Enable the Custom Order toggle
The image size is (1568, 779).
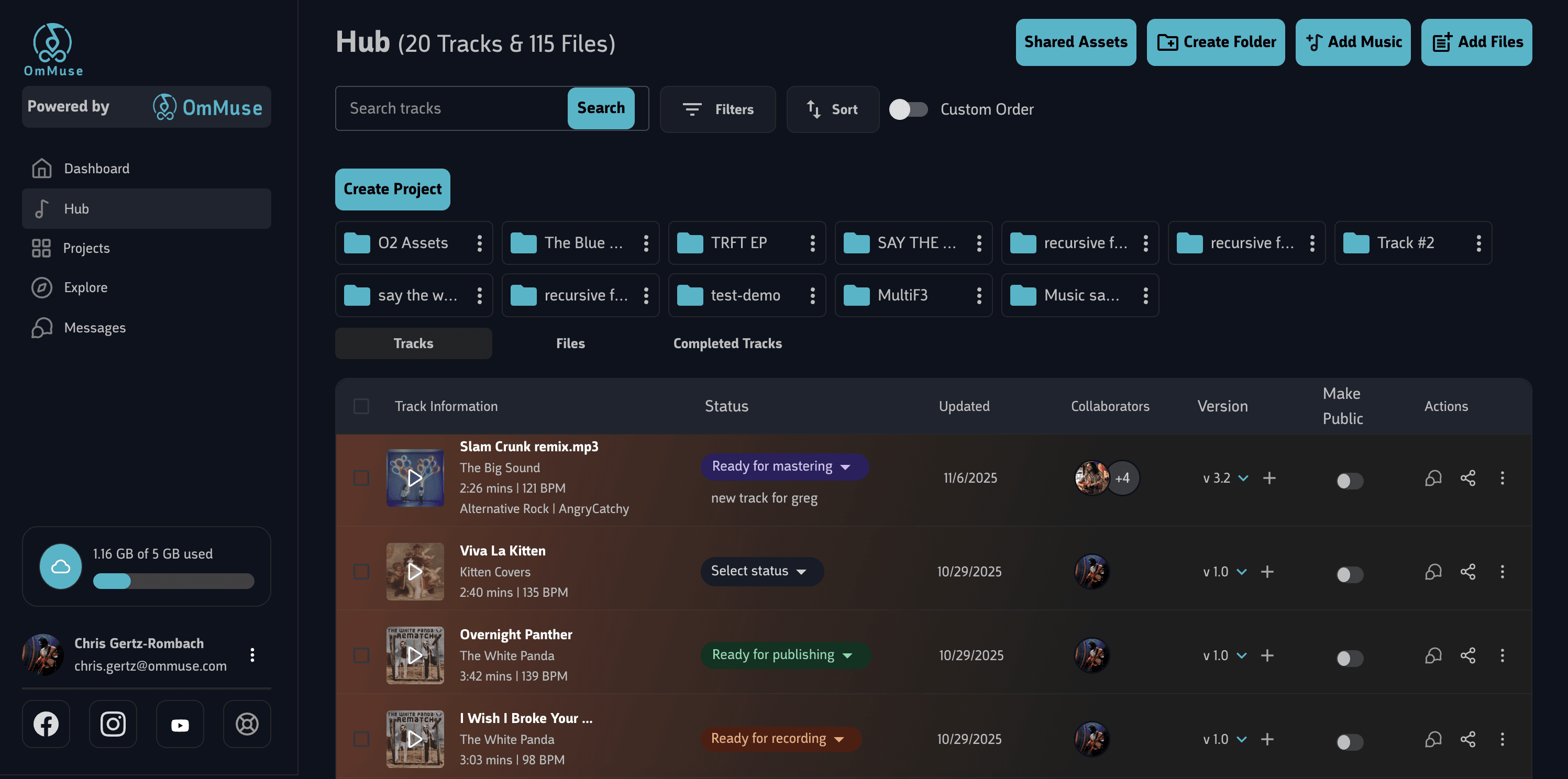coord(908,109)
